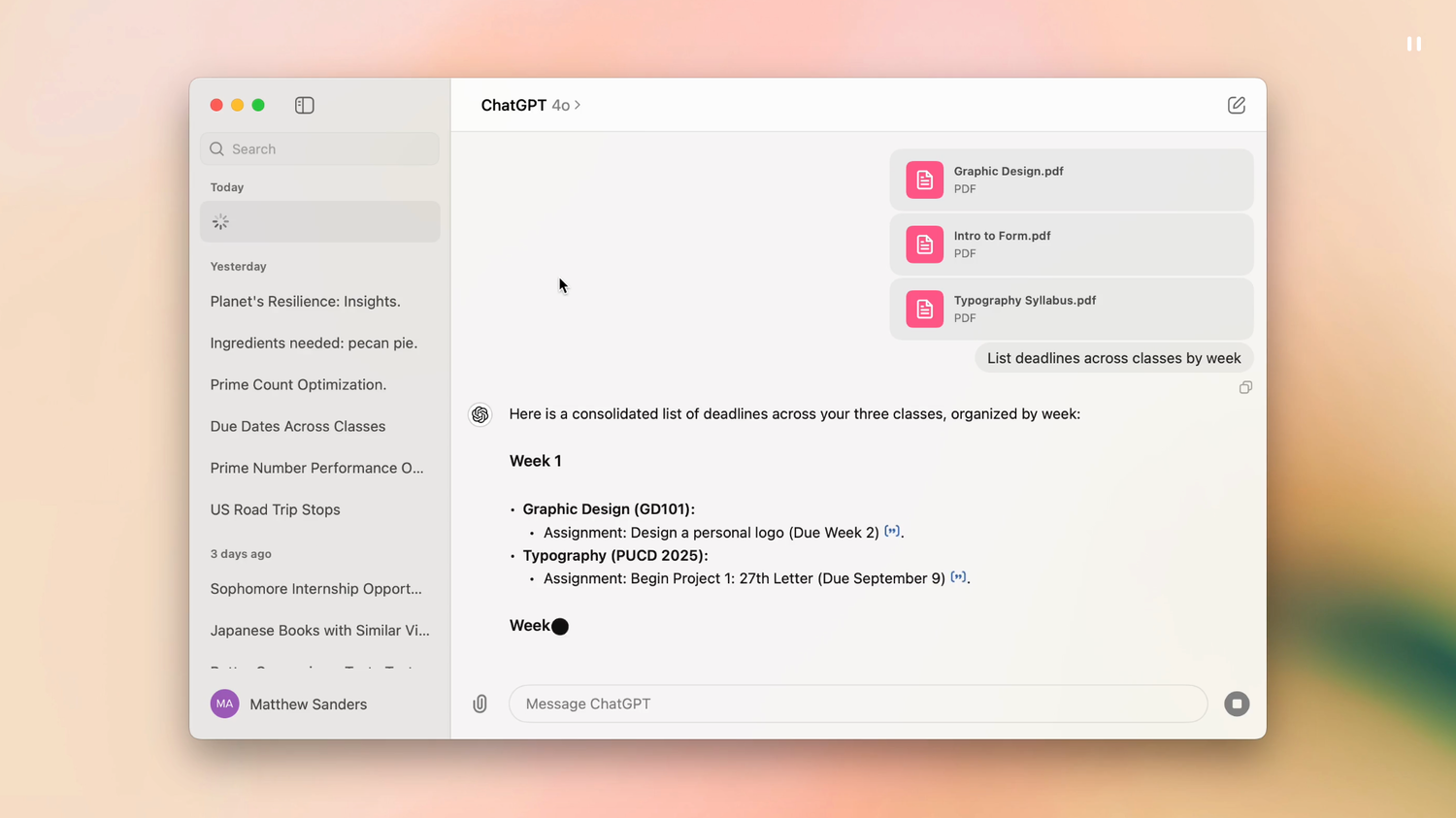Copy the user message with copy icon
The width and height of the screenshot is (1456, 818).
[1245, 387]
